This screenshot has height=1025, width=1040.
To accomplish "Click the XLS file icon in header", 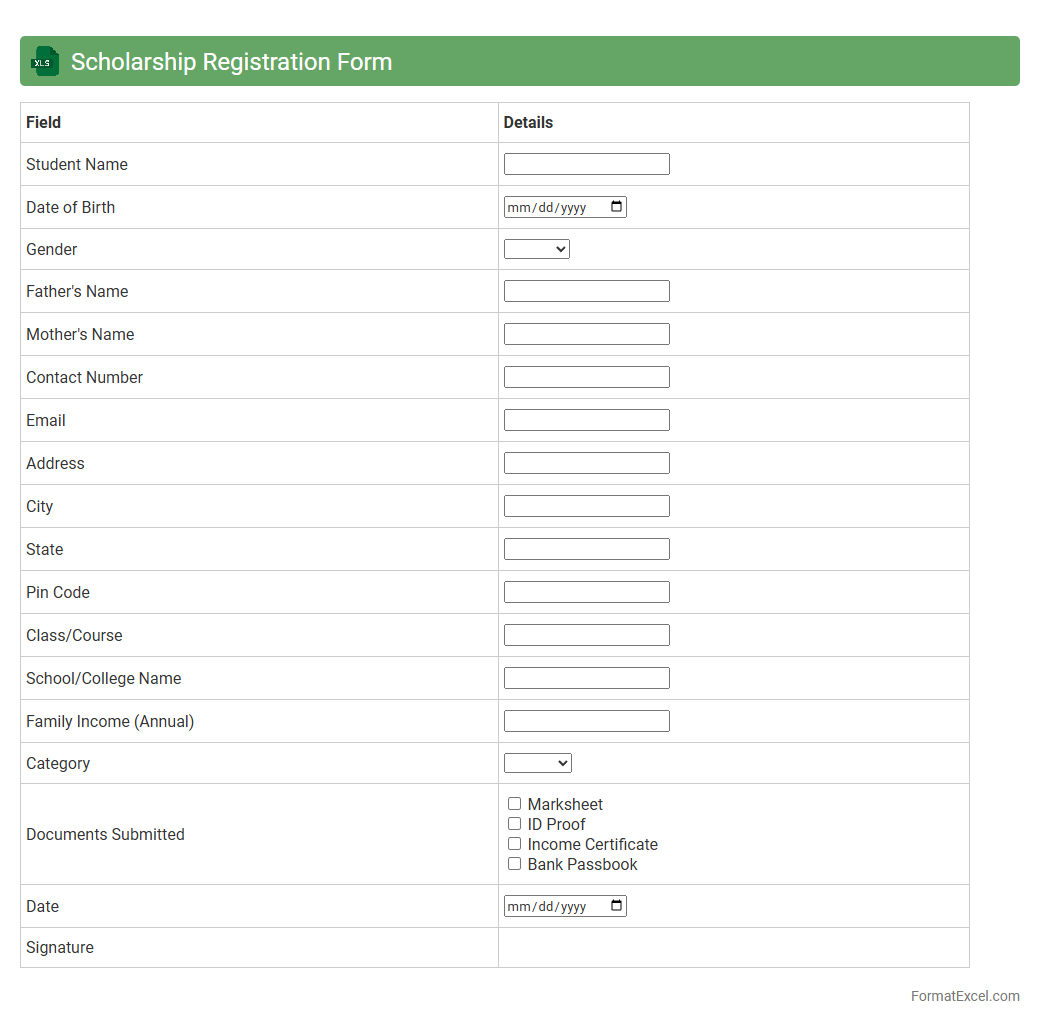I will [45, 61].
